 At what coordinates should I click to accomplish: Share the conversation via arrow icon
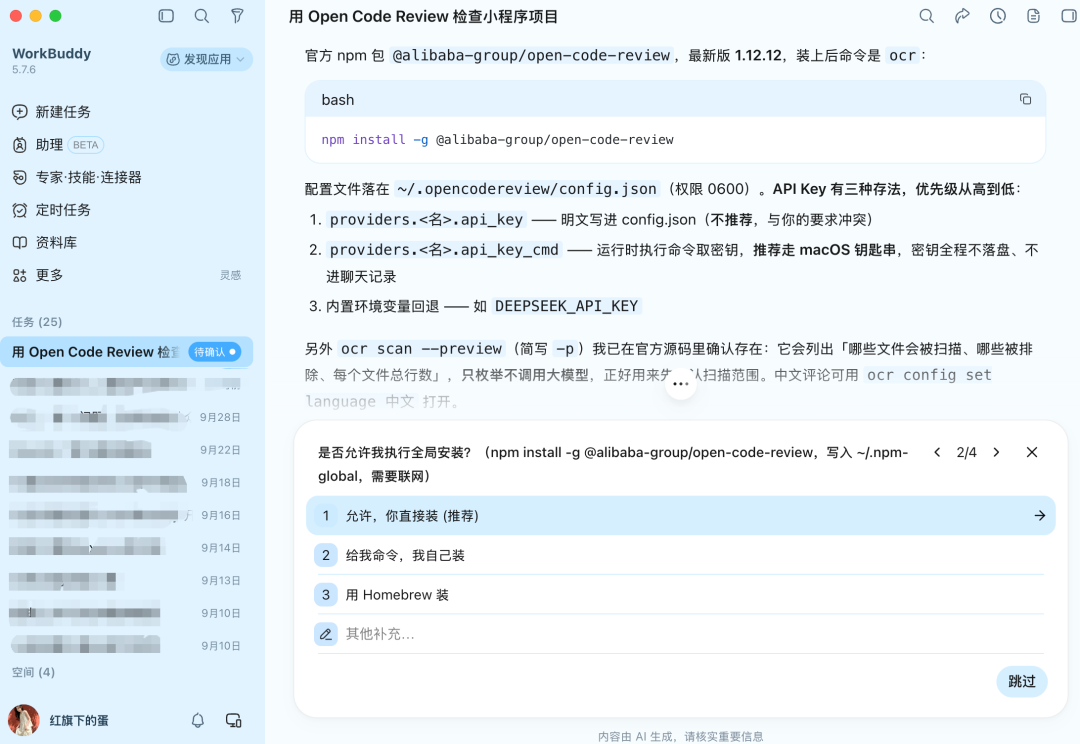[962, 16]
